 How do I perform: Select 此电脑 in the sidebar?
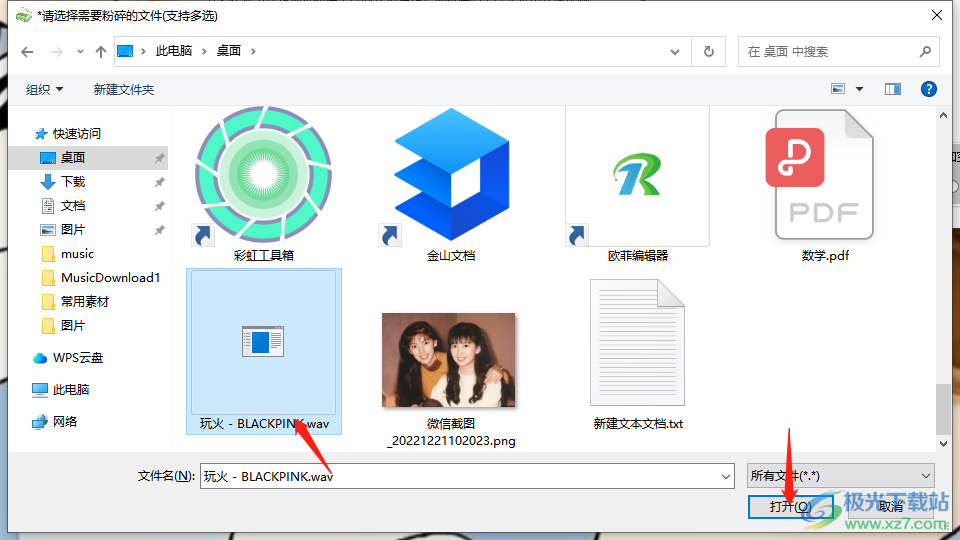(x=71, y=389)
